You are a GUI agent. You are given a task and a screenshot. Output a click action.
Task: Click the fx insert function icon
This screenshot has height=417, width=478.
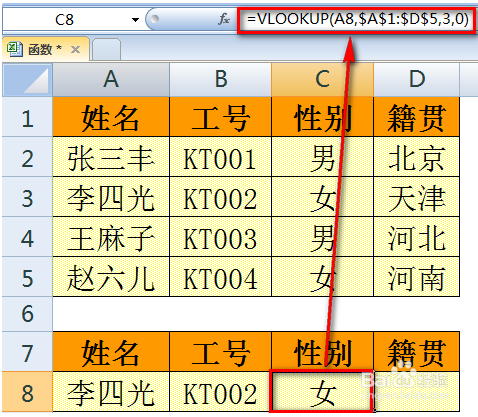224,20
